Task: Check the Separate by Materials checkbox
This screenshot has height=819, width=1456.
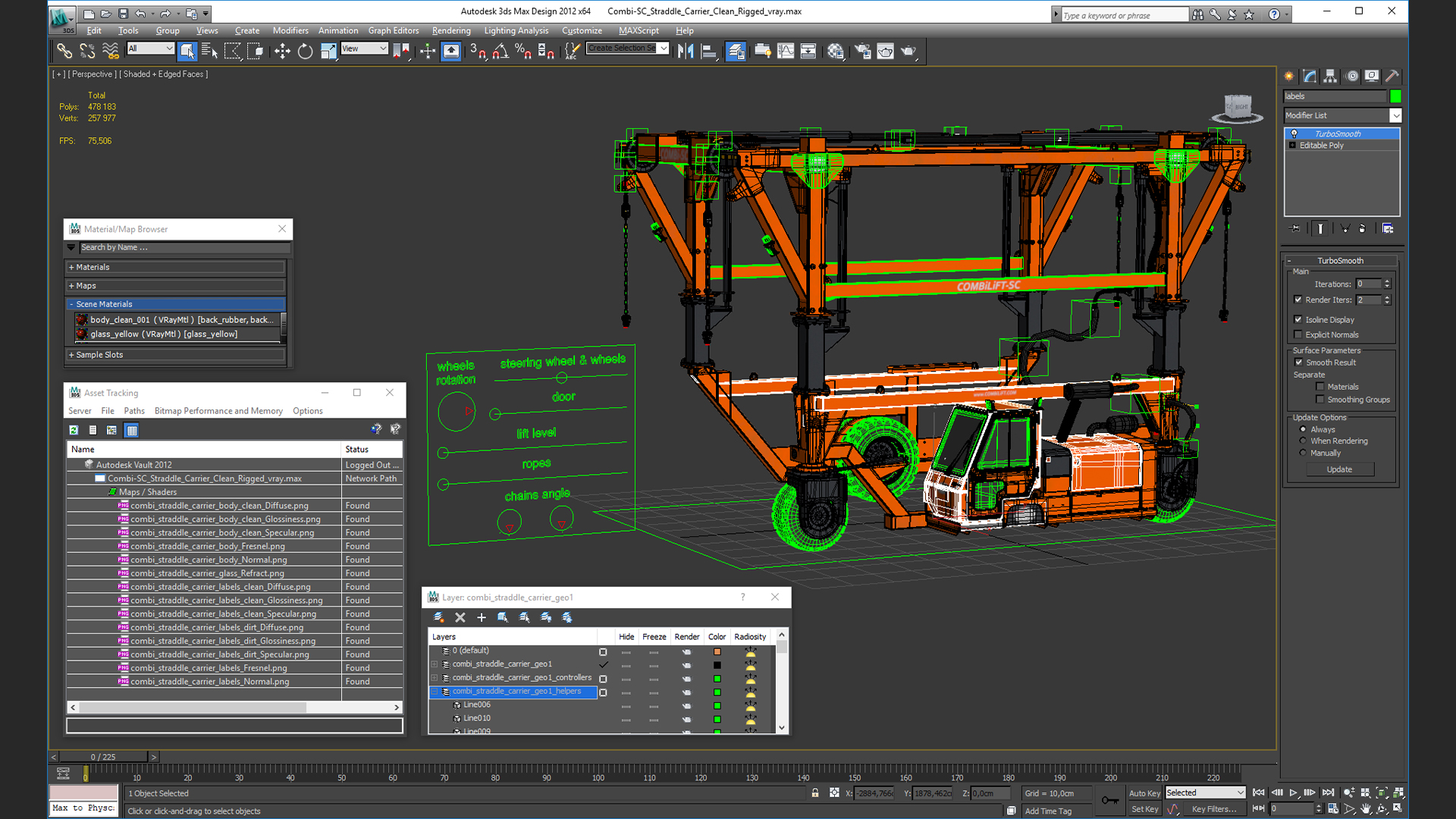Action: tap(1320, 387)
